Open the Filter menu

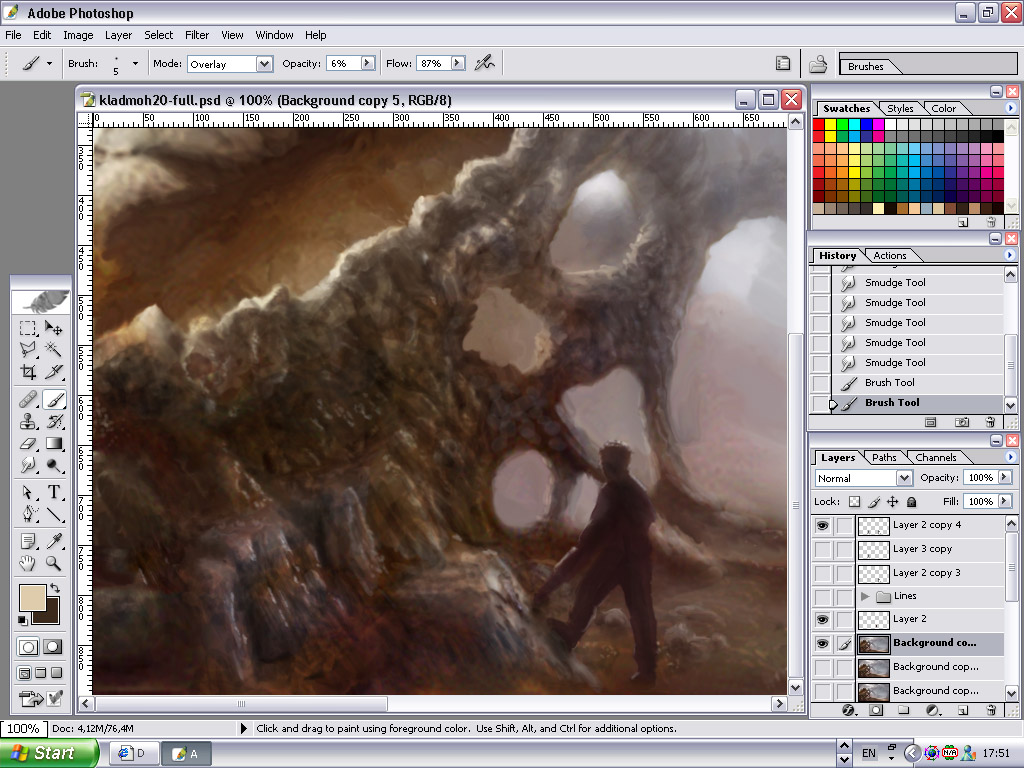[x=197, y=35]
